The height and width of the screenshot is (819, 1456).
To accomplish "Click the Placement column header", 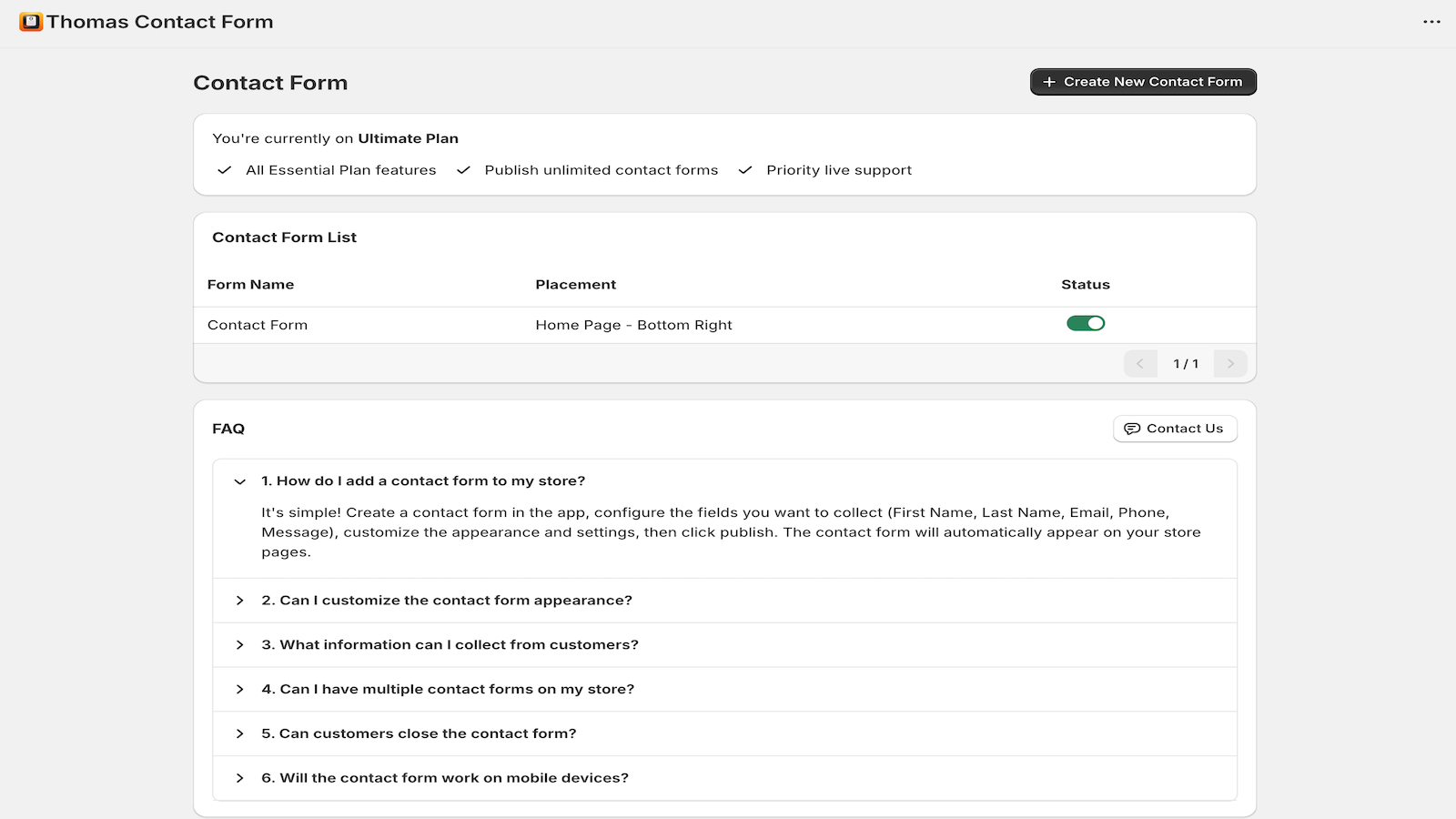I will tap(575, 285).
